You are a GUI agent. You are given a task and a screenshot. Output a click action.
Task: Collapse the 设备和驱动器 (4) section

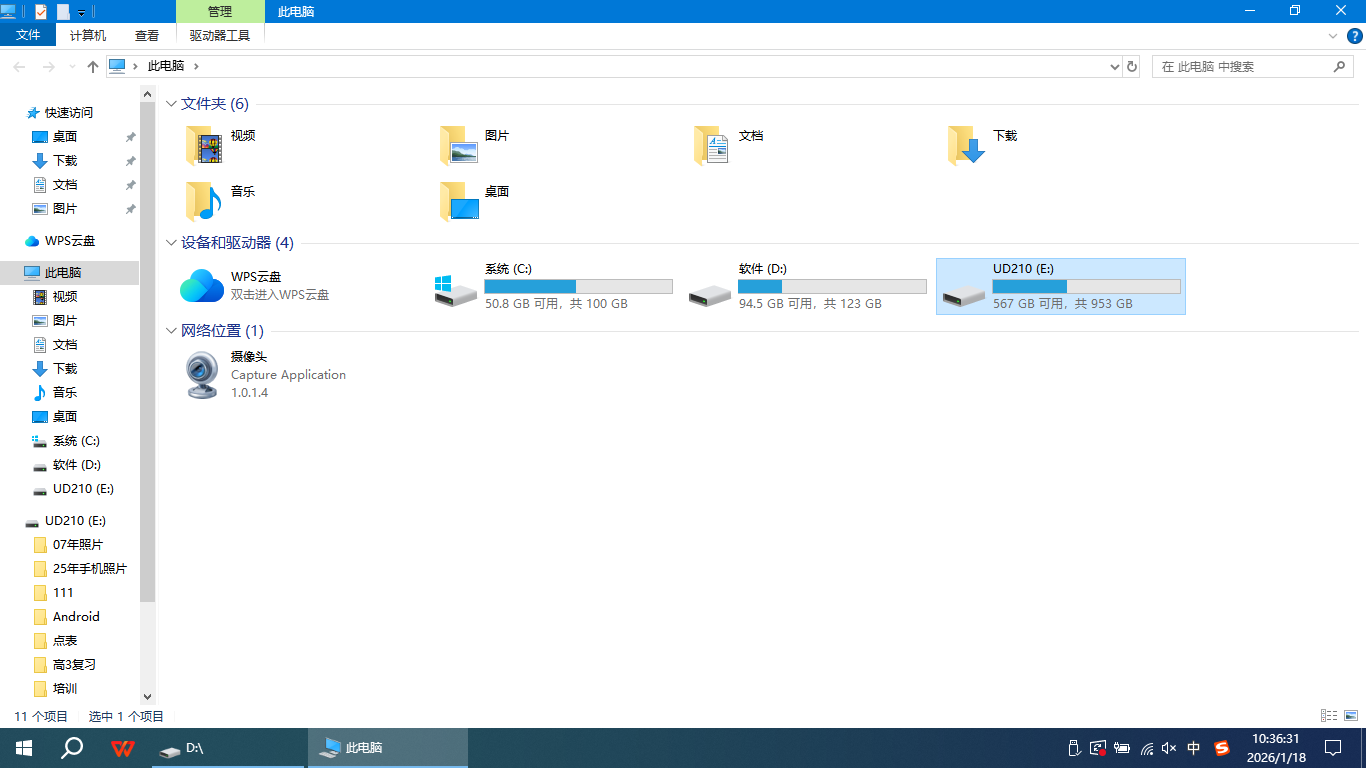pos(171,243)
